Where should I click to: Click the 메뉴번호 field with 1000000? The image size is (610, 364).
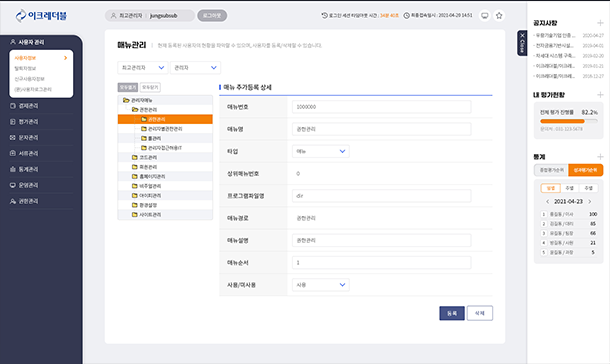tap(382, 107)
